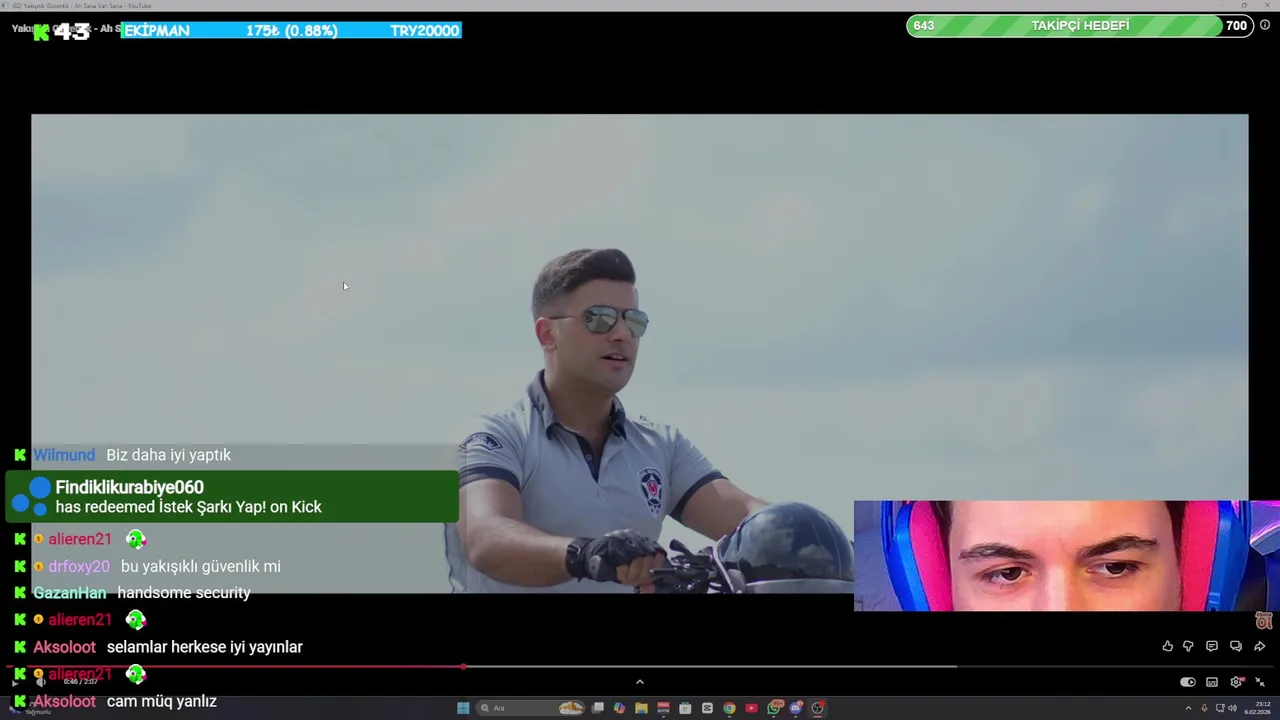
Task: Click chat user 'drfoxy20'
Action: (79, 566)
